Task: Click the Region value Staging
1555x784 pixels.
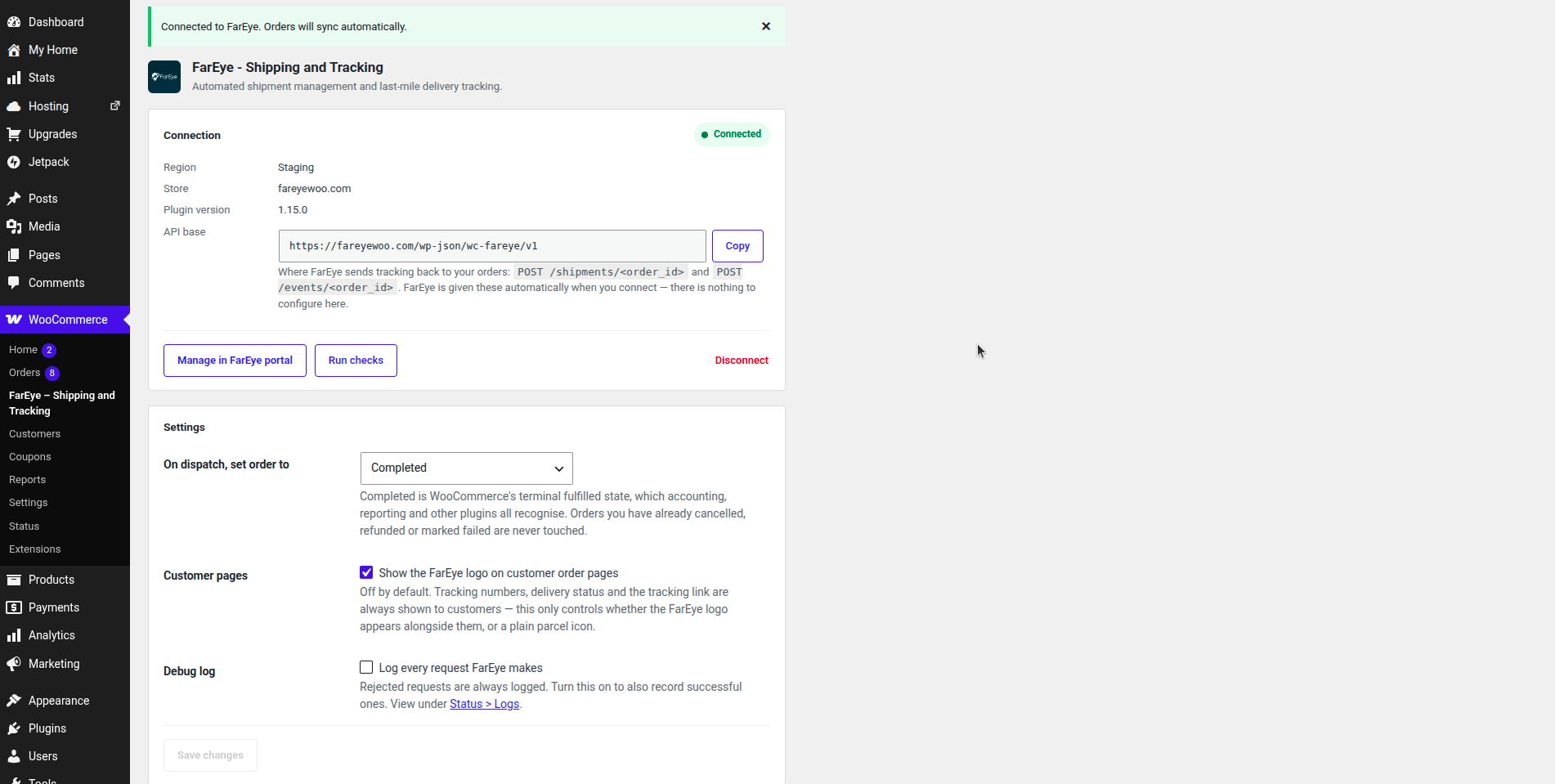Action: click(x=296, y=168)
